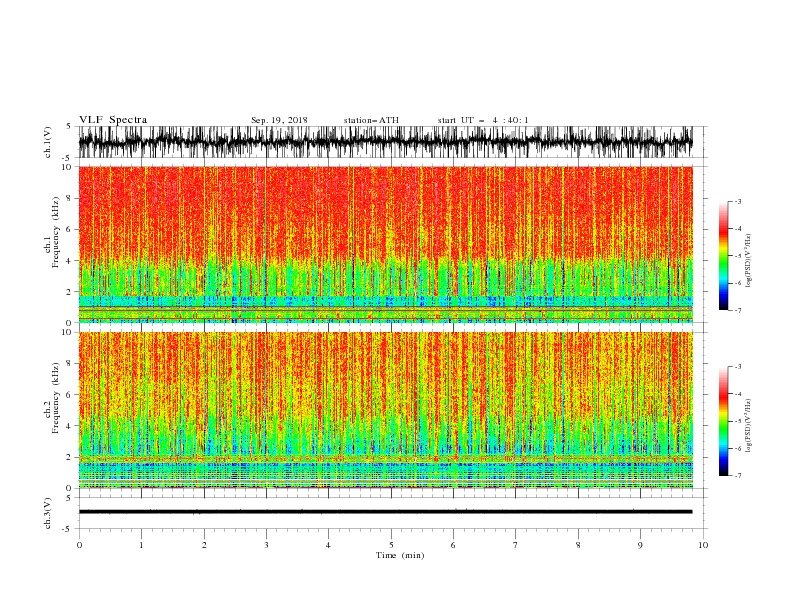Click the 'Time (min)' axis label
Image resolution: width=792 pixels, height=612 pixels.
400,555
